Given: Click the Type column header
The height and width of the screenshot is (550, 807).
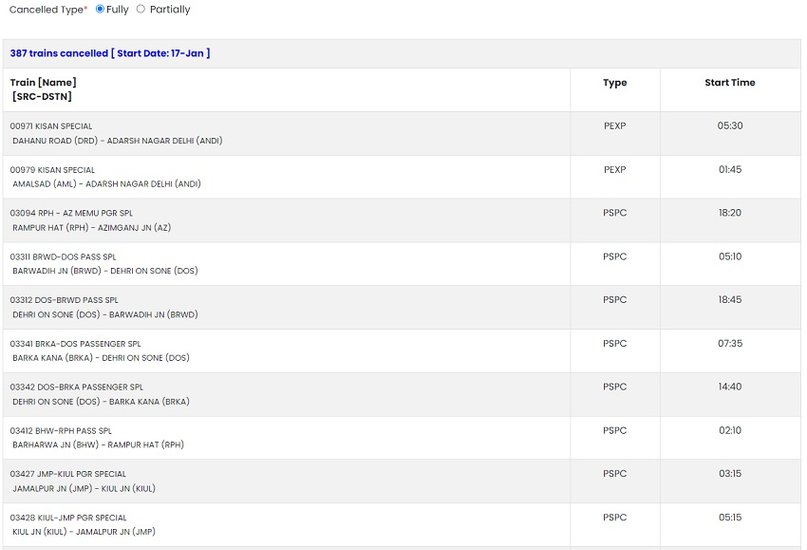Looking at the screenshot, I should click(x=615, y=82).
